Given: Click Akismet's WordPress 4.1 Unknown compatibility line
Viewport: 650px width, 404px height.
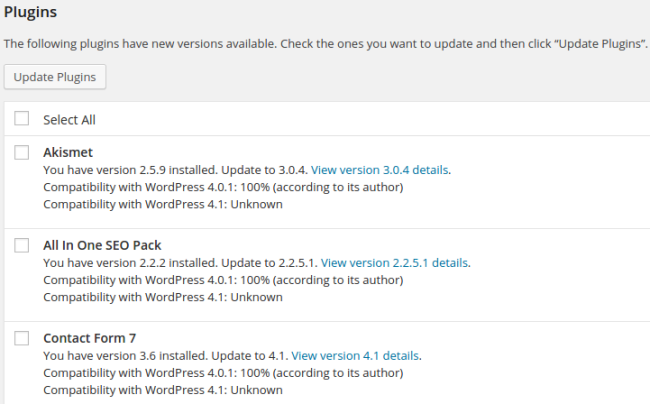Looking at the screenshot, I should pos(163,204).
